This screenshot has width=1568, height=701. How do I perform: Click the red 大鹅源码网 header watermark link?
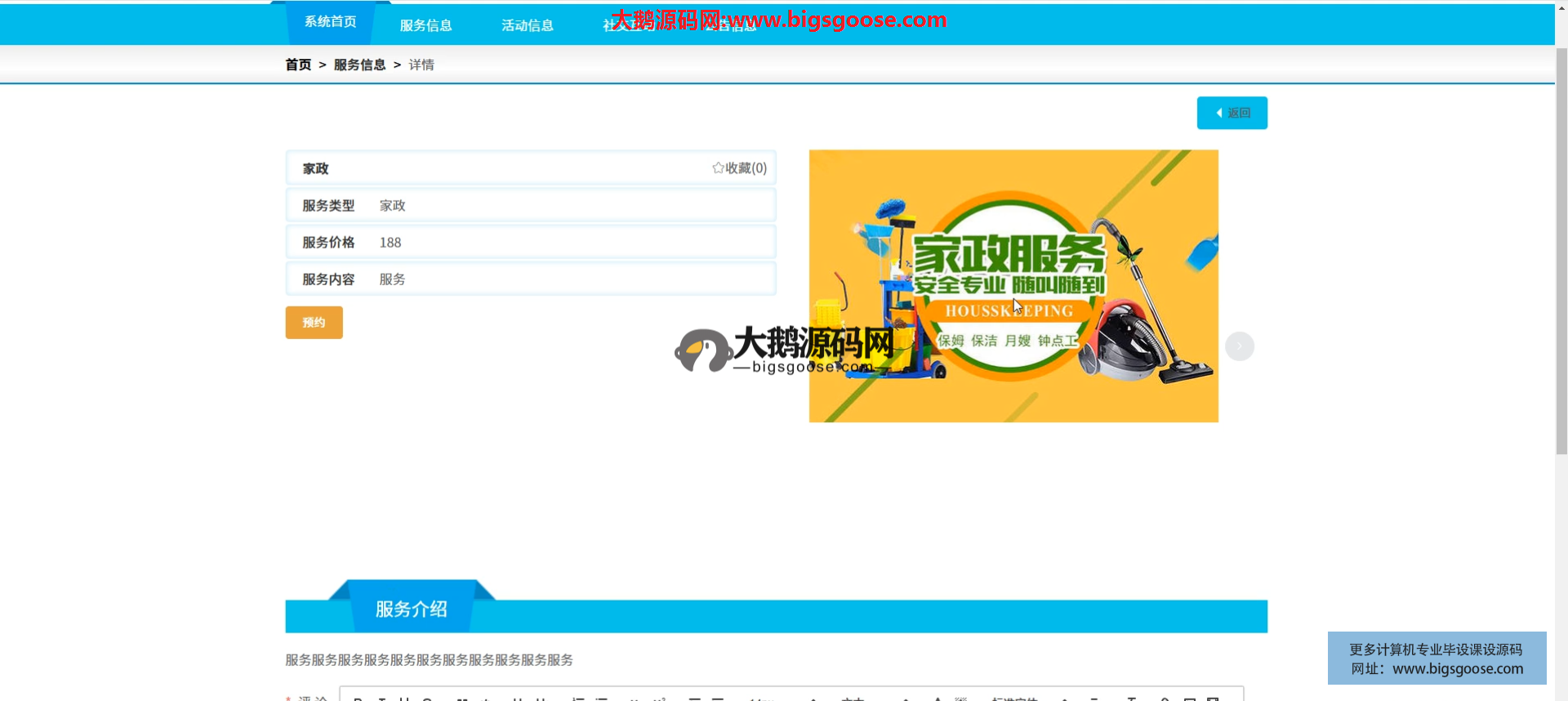[778, 20]
